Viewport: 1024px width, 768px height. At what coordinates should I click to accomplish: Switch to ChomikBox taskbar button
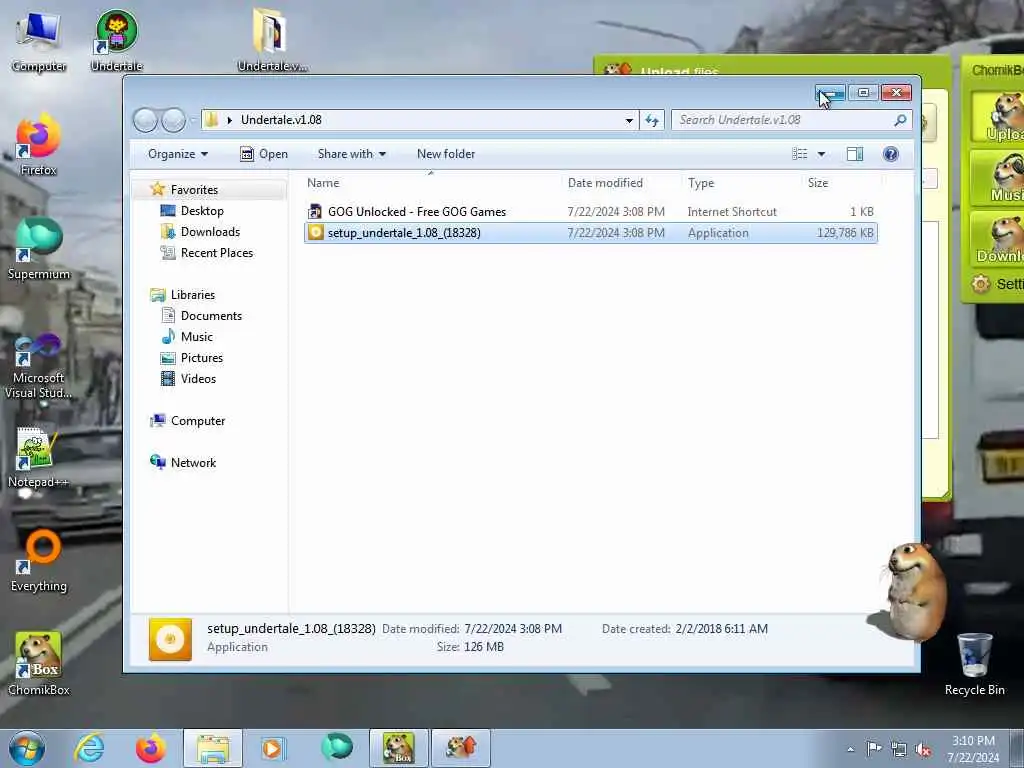pyautogui.click(x=399, y=748)
